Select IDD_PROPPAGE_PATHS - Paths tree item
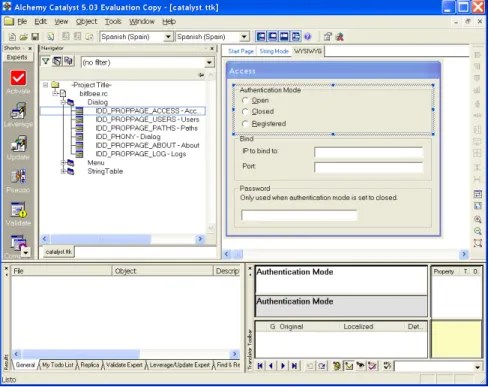The image size is (491, 387). [x=147, y=128]
